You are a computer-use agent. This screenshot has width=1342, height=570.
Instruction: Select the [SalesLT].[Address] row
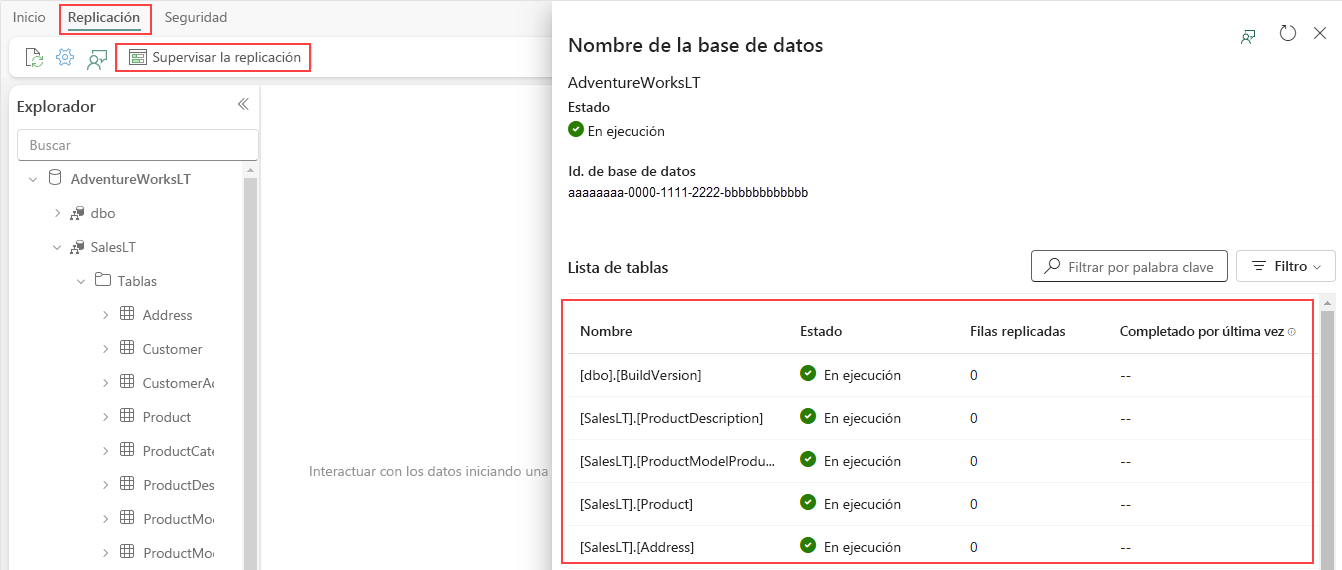coord(939,545)
